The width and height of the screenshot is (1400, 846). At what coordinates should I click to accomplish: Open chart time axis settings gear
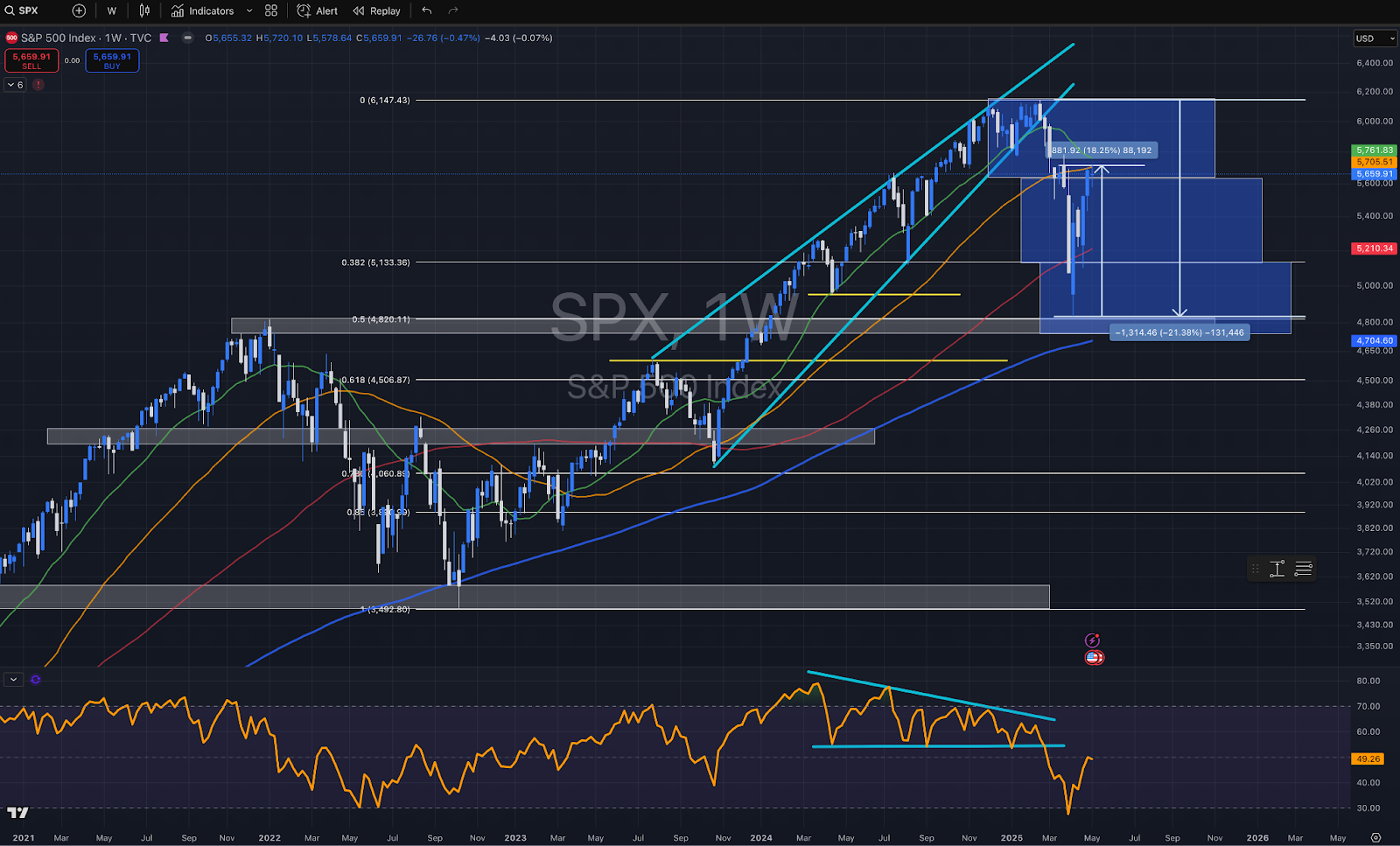[x=1375, y=837]
